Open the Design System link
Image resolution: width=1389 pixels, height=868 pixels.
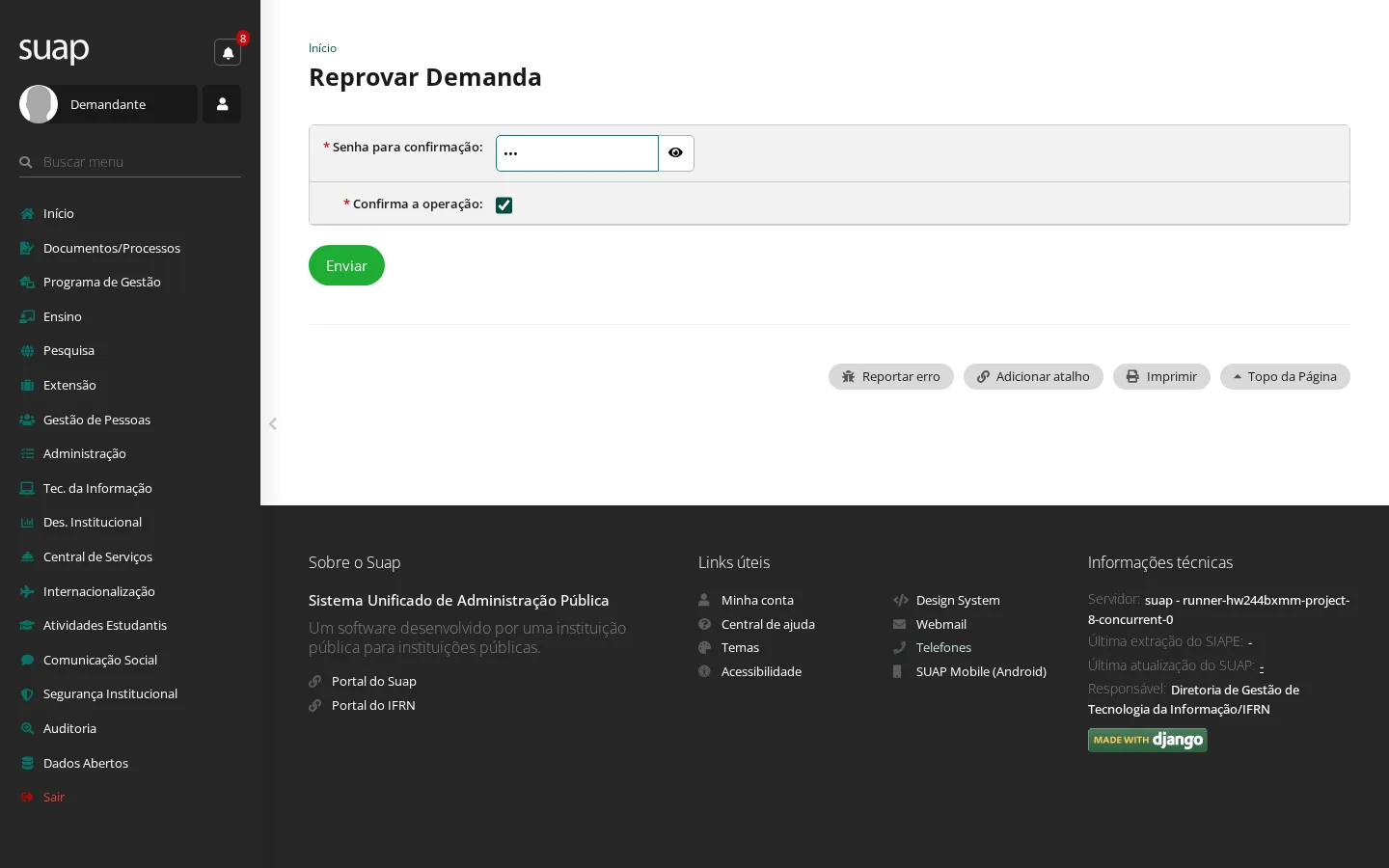click(x=958, y=600)
